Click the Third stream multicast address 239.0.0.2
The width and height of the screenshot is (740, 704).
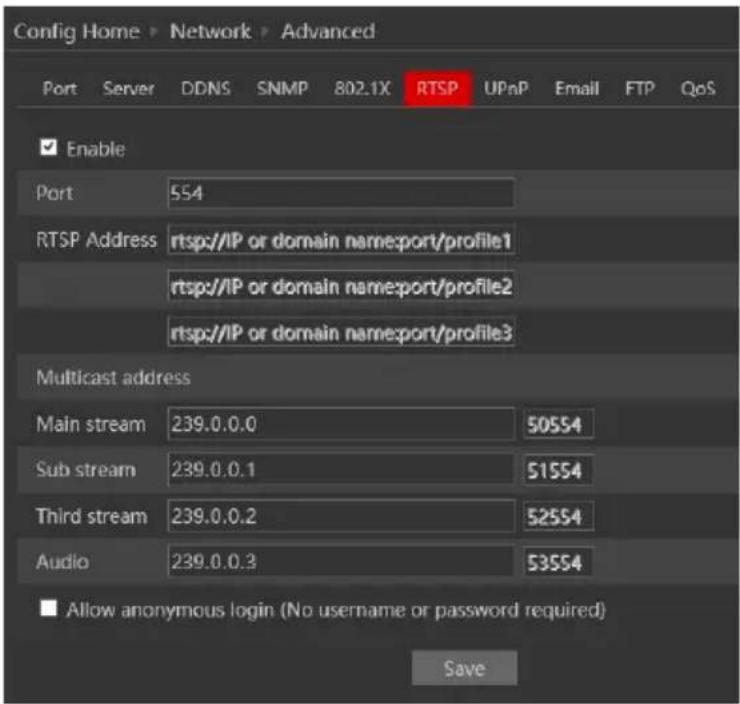(x=341, y=516)
